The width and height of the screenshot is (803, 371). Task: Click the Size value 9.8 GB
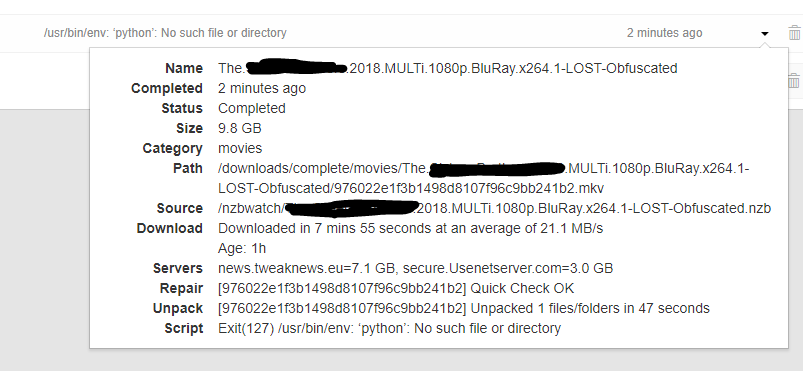point(240,128)
